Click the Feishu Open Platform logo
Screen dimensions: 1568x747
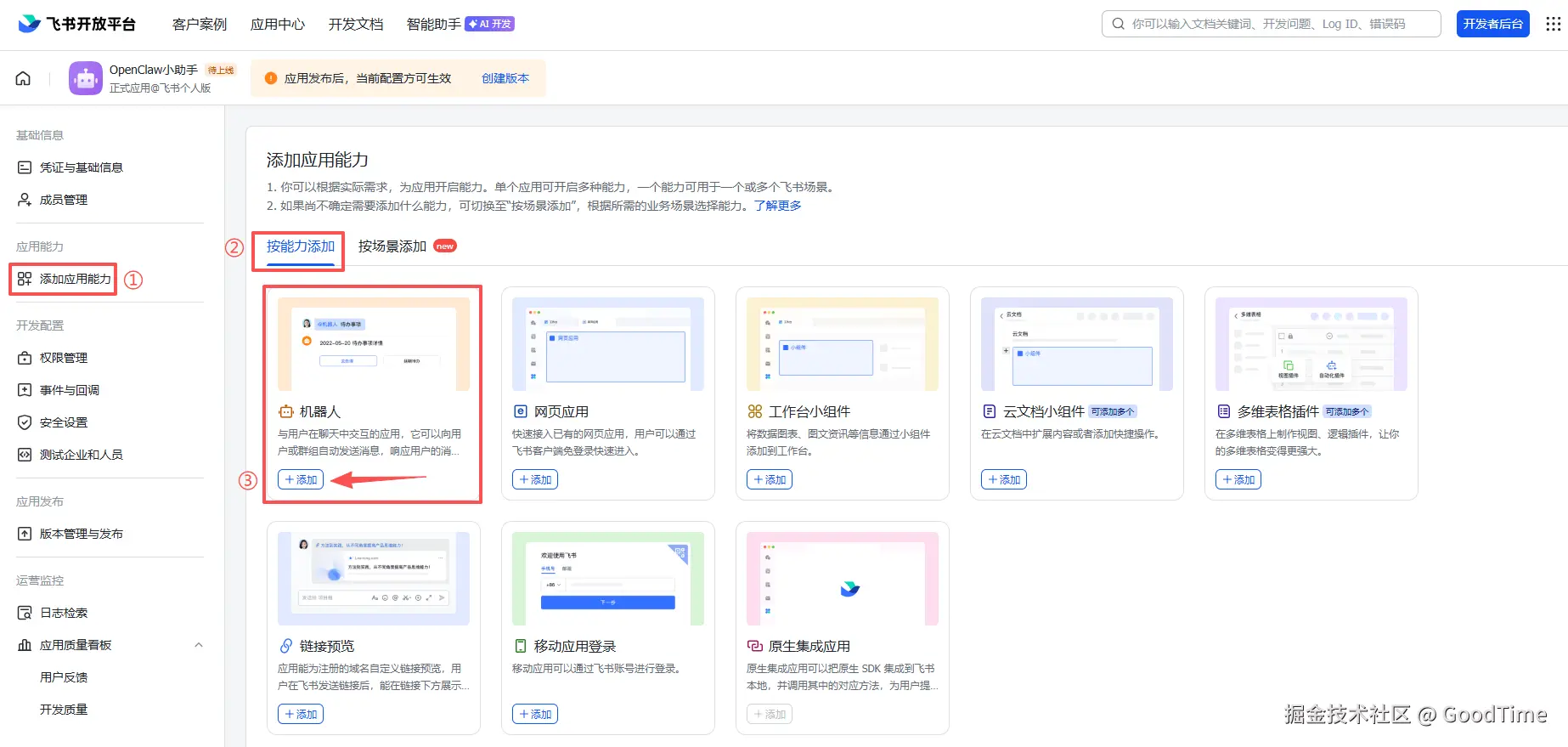pyautogui.click(x=77, y=24)
